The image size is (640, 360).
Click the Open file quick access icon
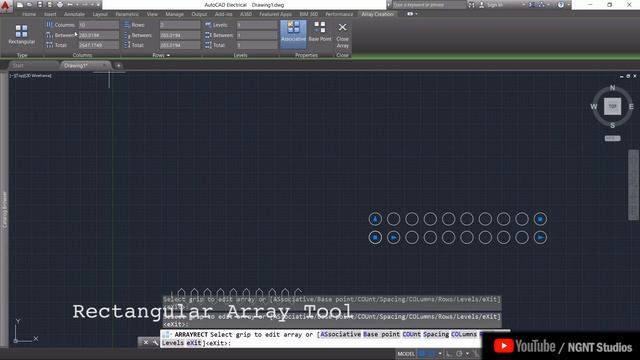point(29,5)
